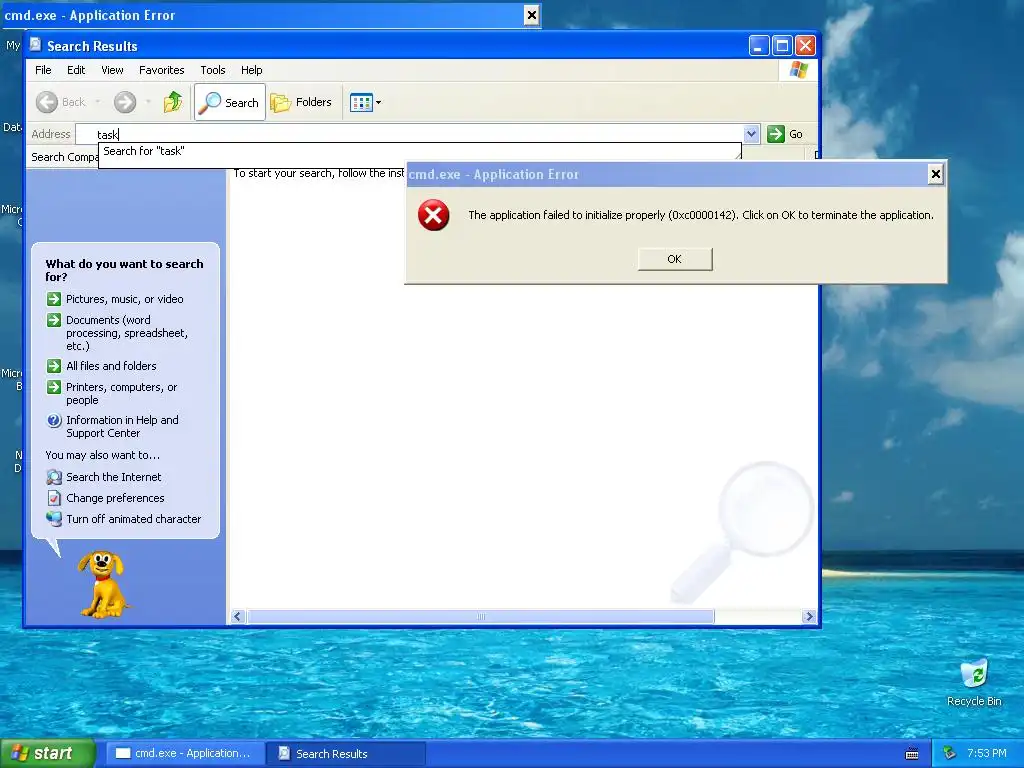Click the red error icon in dialog

pos(434,216)
